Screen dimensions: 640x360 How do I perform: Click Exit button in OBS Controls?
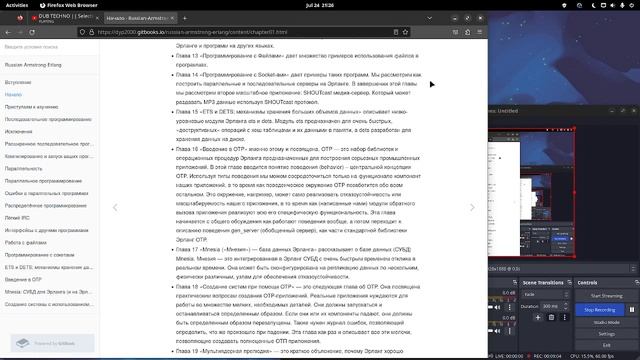click(x=607, y=345)
